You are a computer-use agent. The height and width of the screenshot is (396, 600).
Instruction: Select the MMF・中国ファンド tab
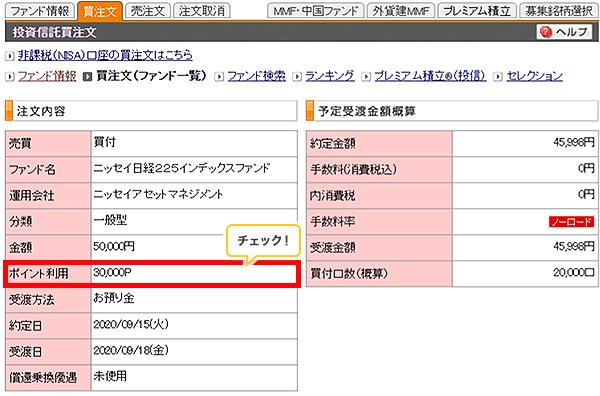[x=315, y=11]
